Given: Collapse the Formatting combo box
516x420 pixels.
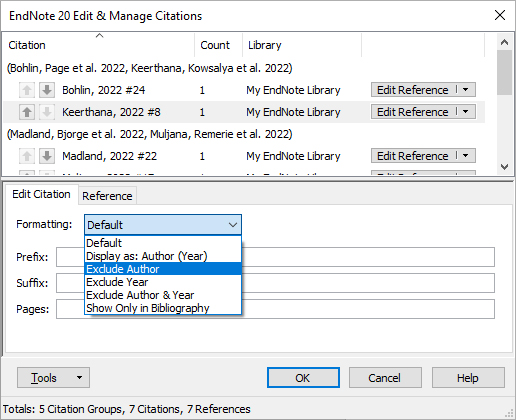Looking at the screenshot, I should [x=233, y=225].
